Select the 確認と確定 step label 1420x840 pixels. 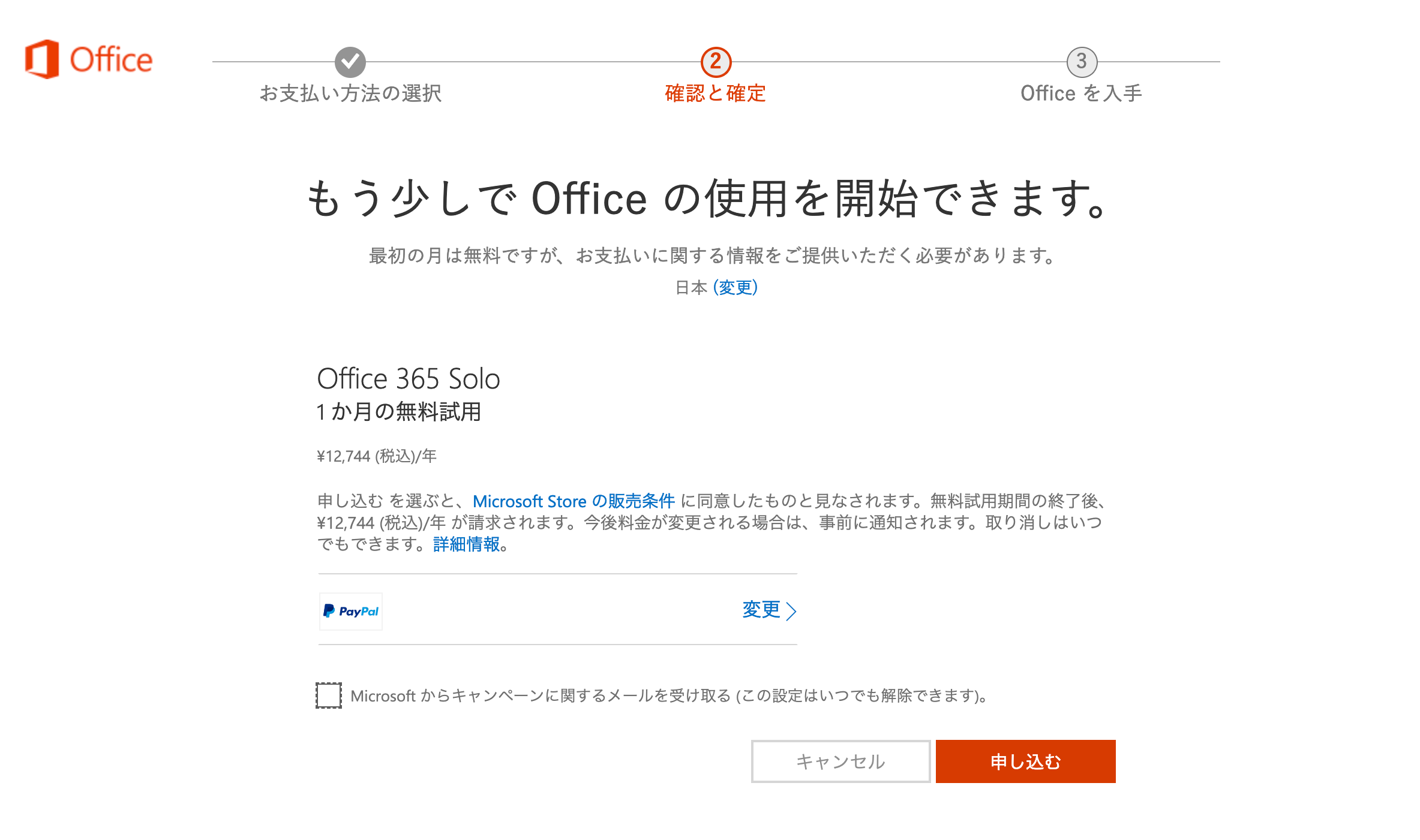pyautogui.click(x=716, y=94)
